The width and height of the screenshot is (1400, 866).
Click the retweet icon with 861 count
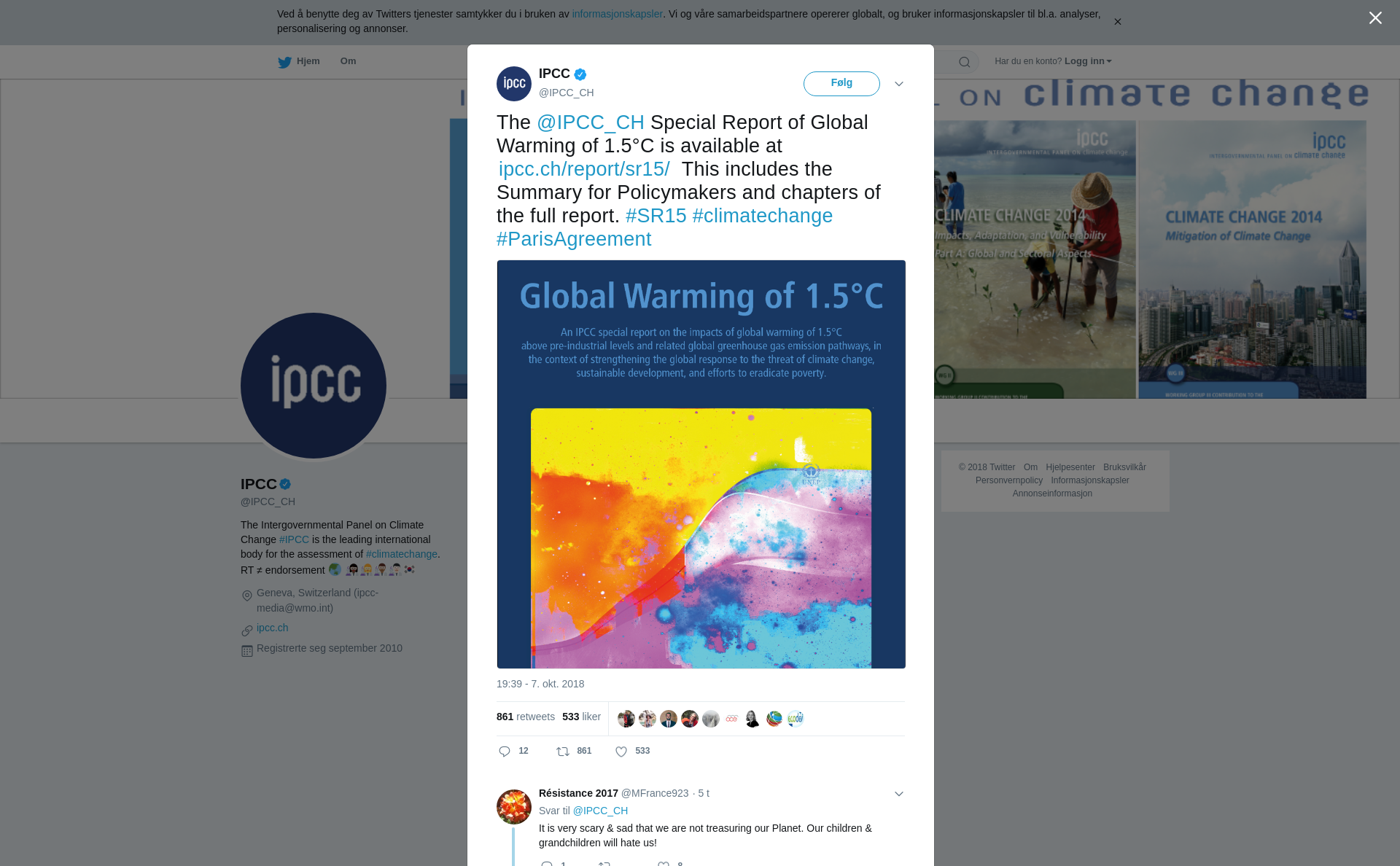point(563,752)
